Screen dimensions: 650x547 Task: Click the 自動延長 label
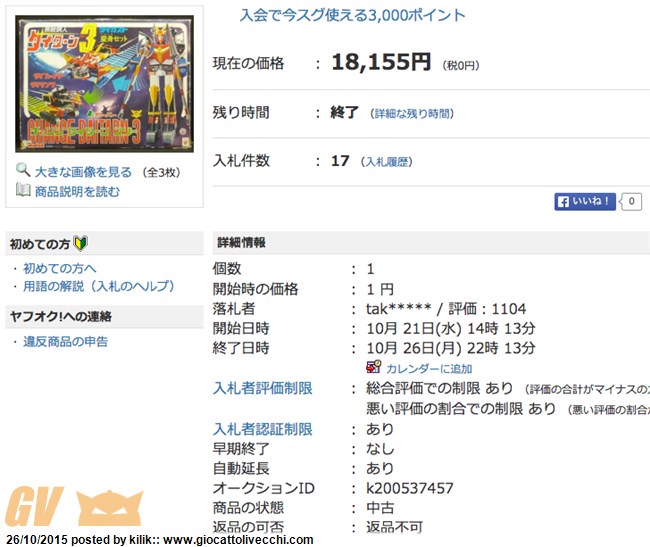click(x=241, y=468)
